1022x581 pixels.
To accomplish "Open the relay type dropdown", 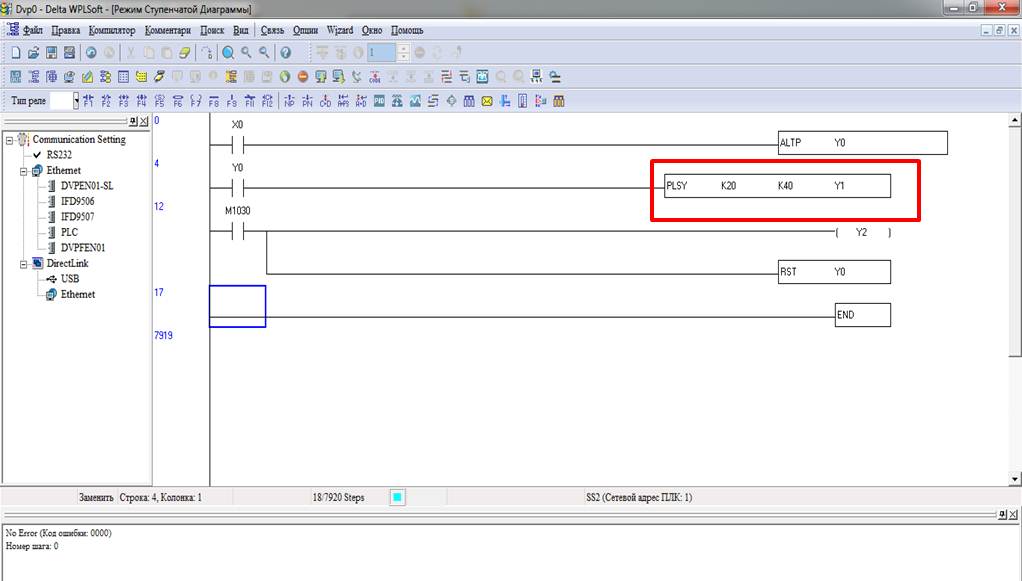I will tap(75, 100).
